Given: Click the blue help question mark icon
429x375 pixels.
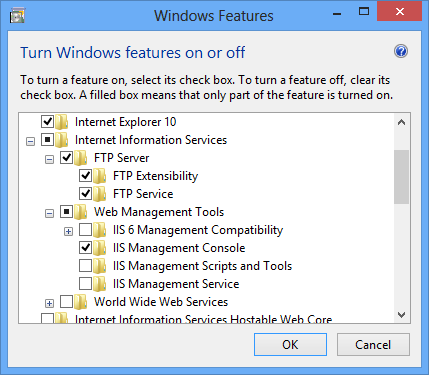Looking at the screenshot, I should point(401,51).
